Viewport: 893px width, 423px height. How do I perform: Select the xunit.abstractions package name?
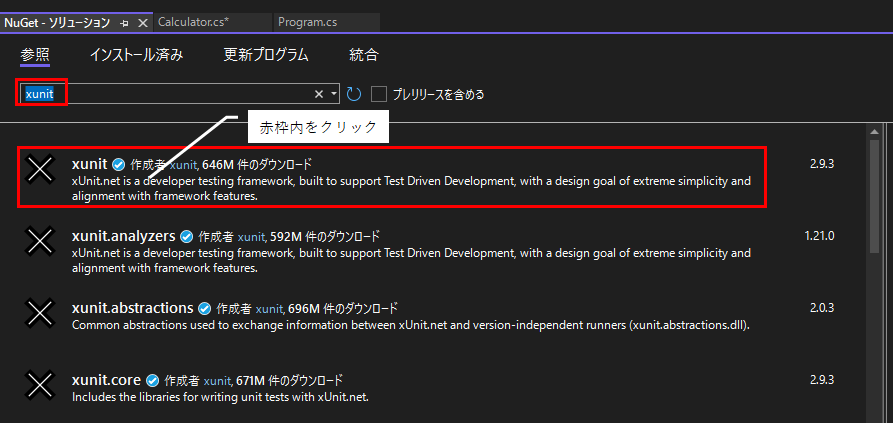133,308
